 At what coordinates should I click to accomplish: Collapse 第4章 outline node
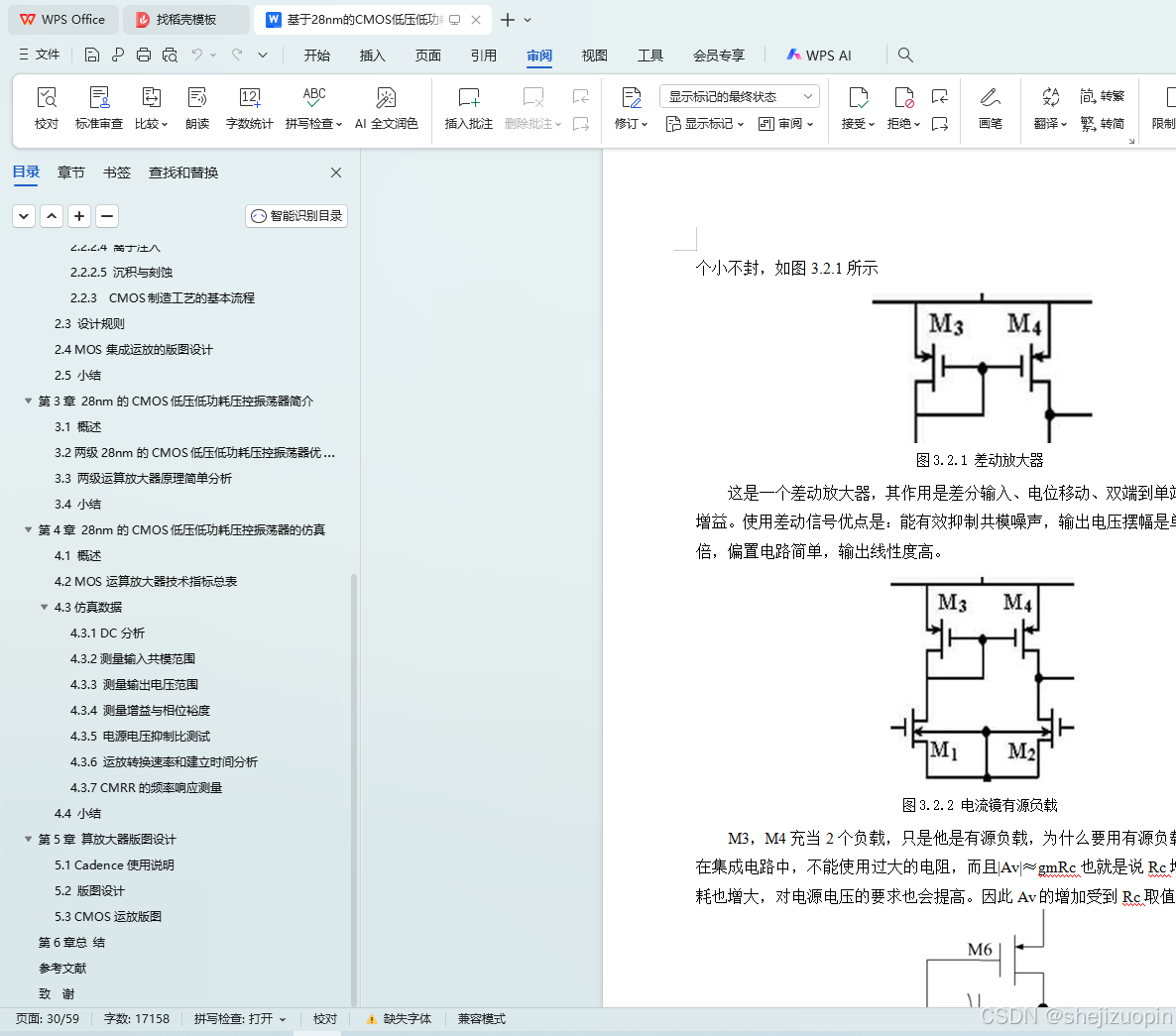pos(29,530)
